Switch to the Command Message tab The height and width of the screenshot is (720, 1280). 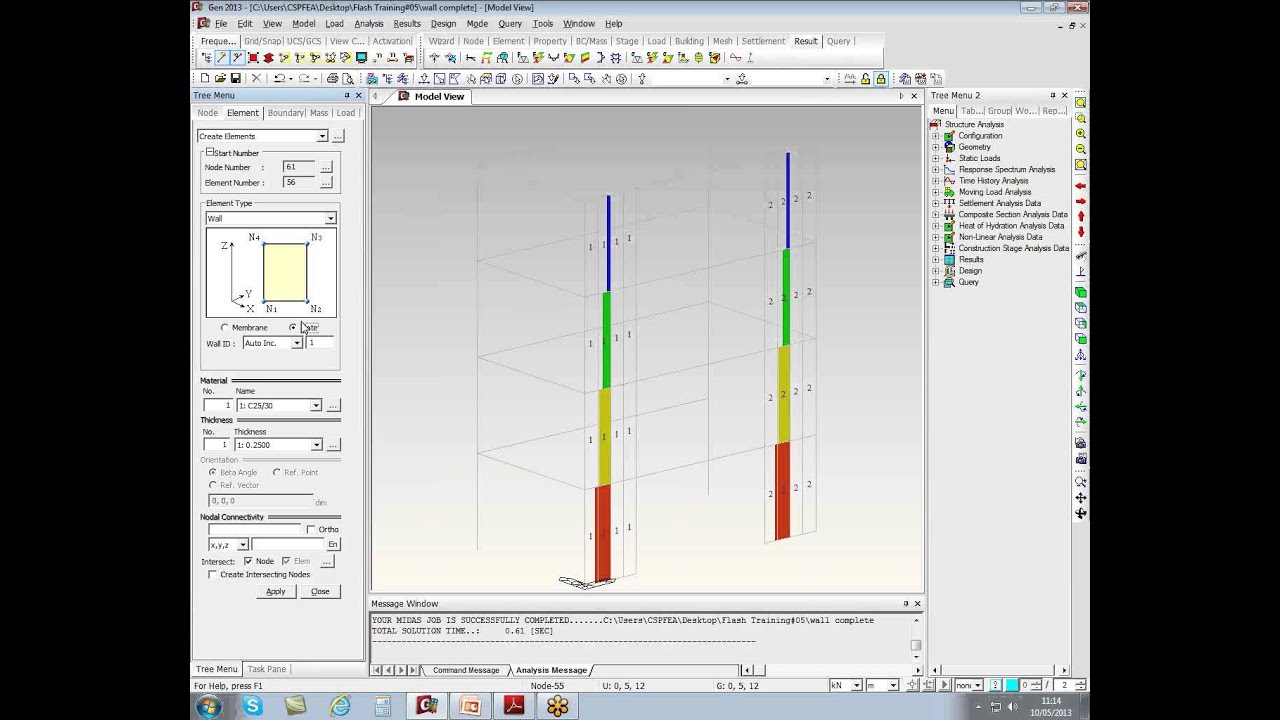465,670
